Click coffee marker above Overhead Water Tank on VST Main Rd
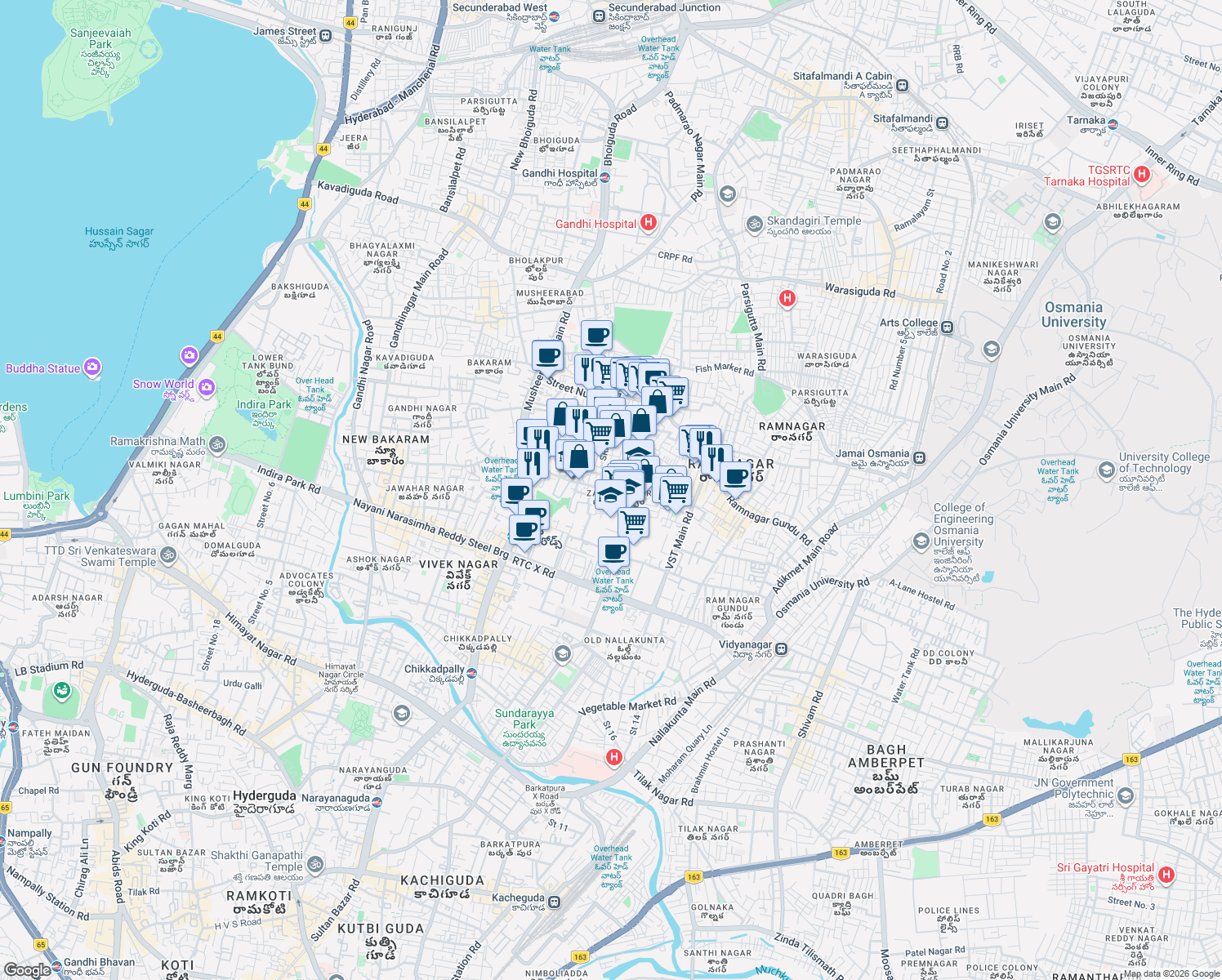Viewport: 1222px width, 980px height. coord(614,554)
